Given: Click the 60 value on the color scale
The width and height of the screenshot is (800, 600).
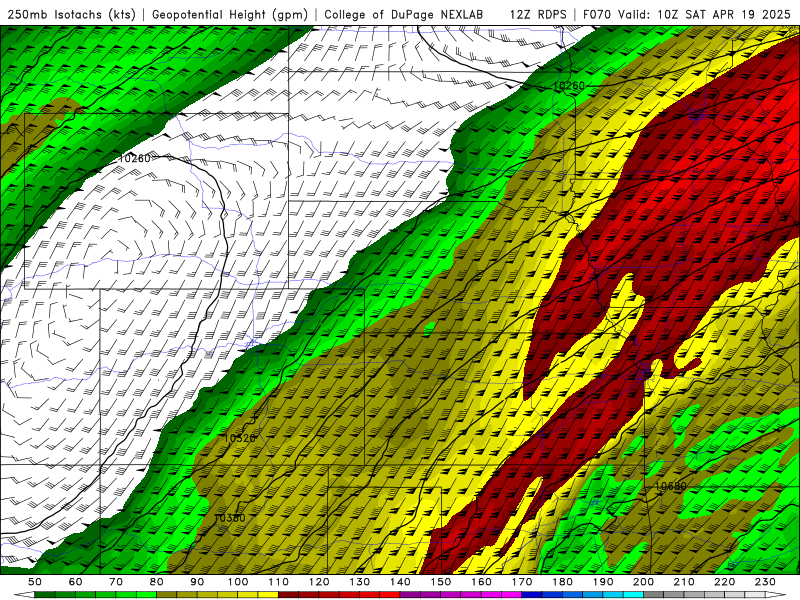Looking at the screenshot, I should [x=75, y=582].
